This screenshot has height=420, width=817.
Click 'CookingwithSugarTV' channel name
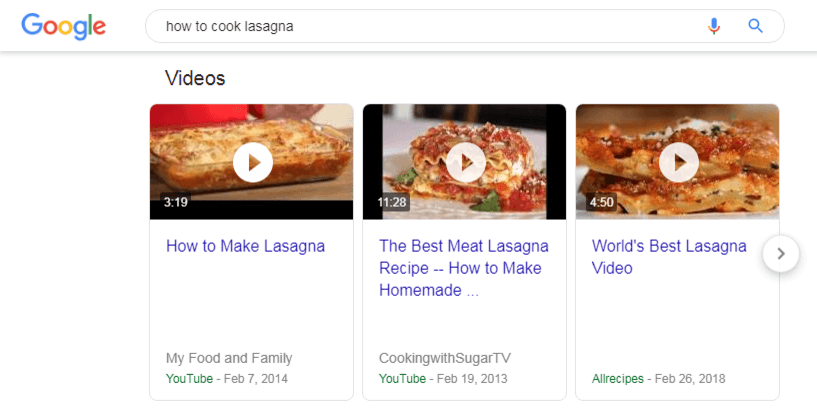[x=445, y=359]
